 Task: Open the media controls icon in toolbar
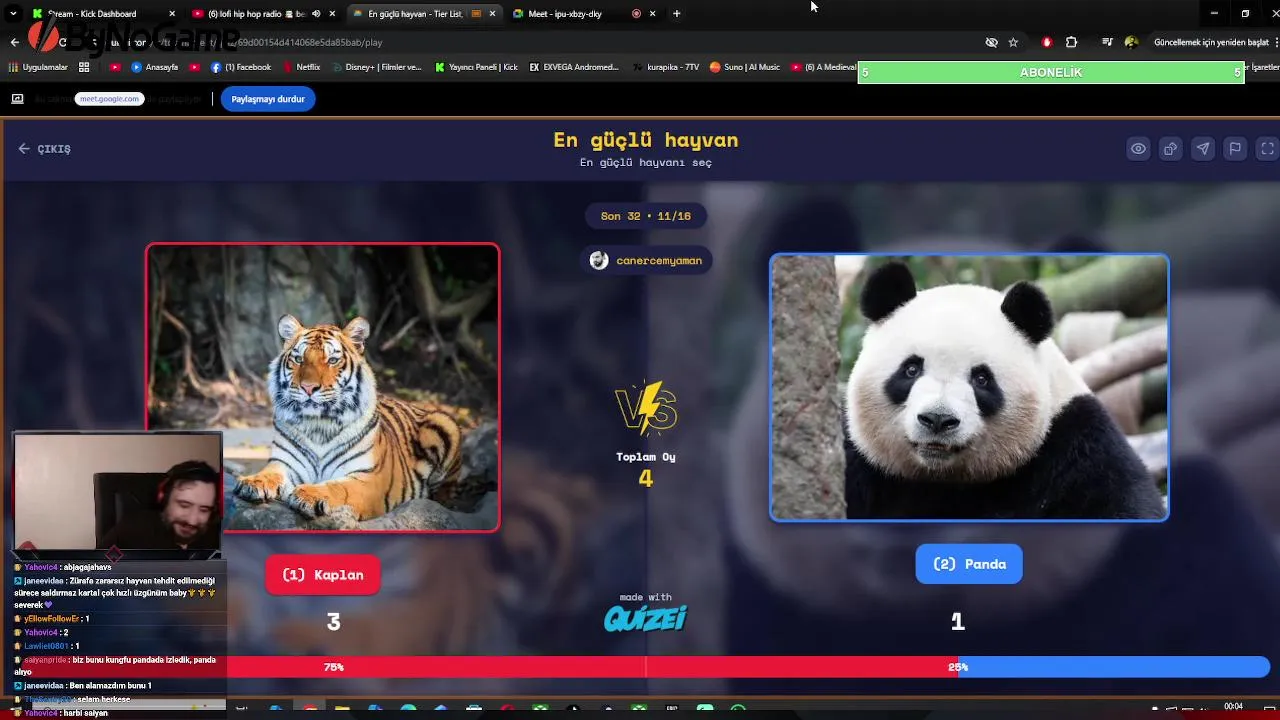point(1107,42)
